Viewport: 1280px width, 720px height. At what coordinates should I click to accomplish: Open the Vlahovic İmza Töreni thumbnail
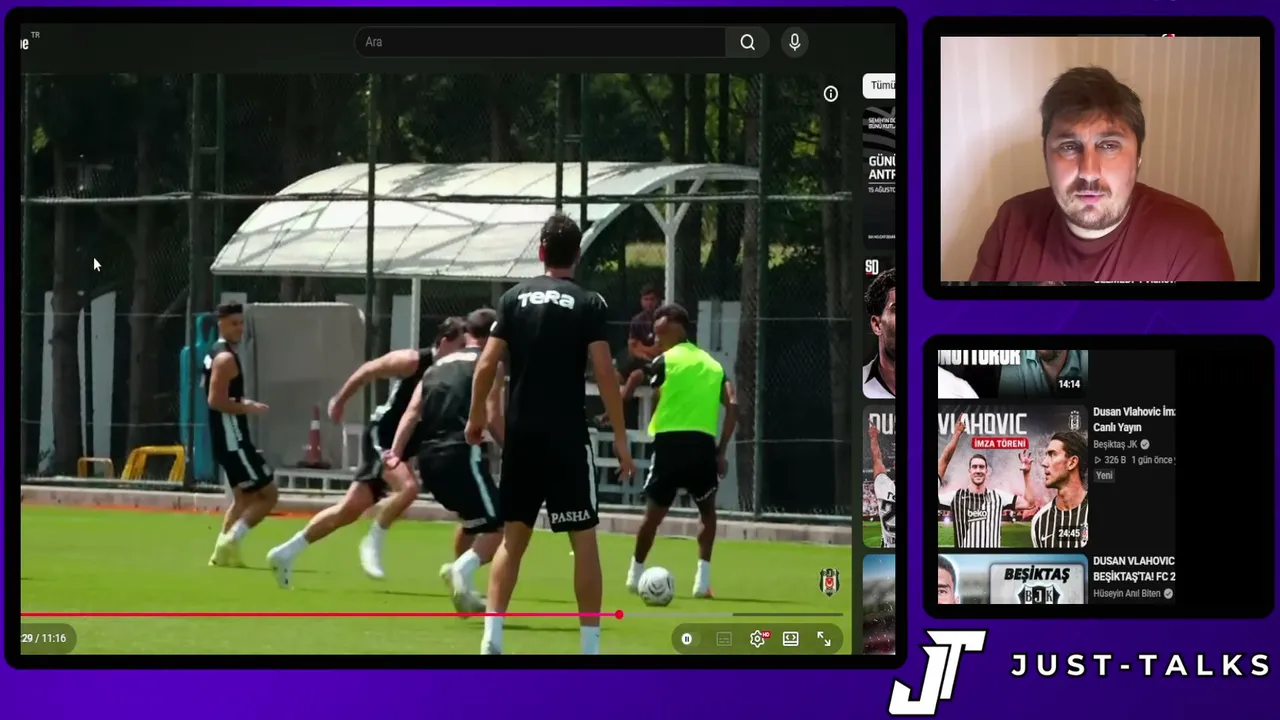(1012, 476)
